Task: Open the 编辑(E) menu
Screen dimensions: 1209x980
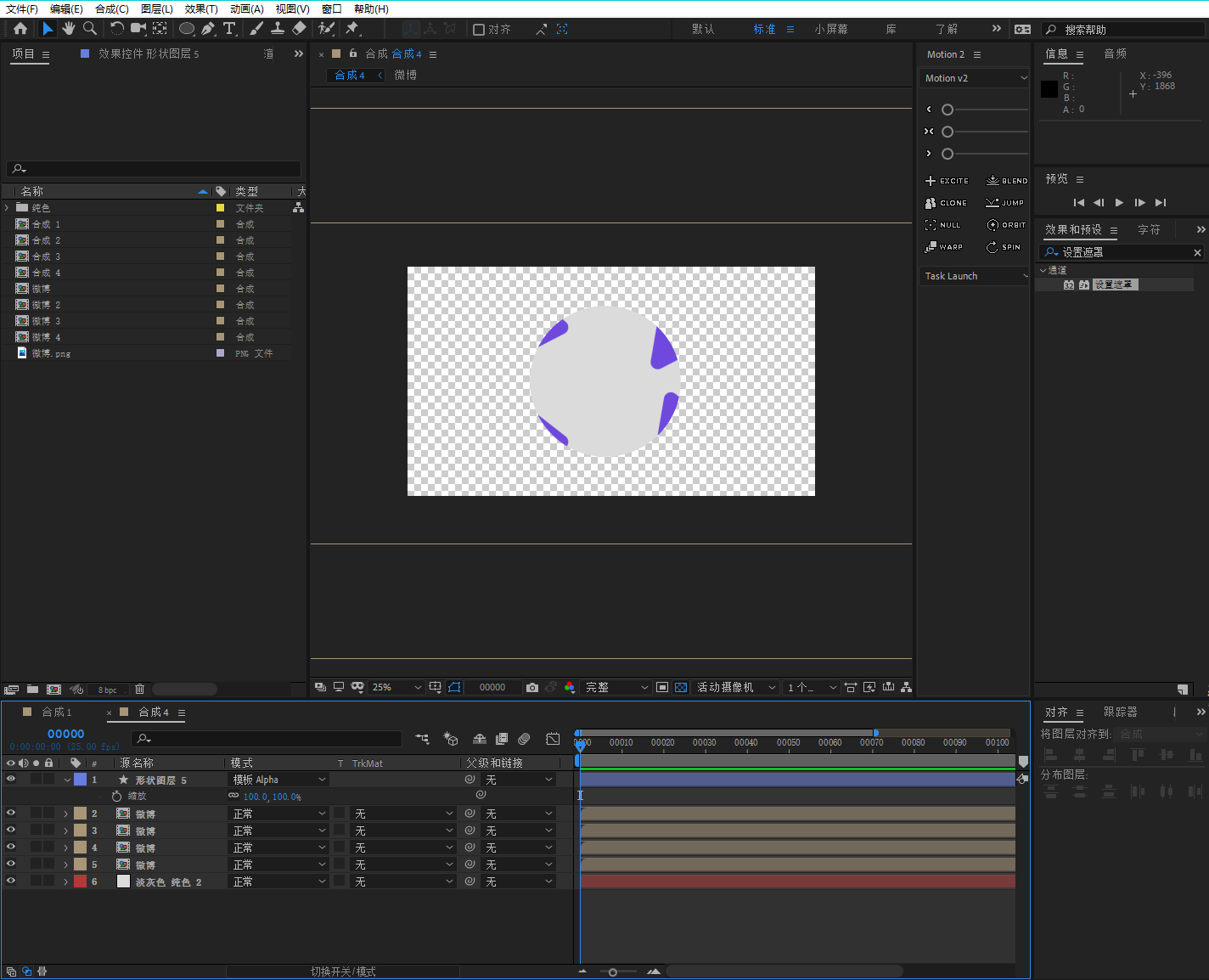Action: pos(67,8)
